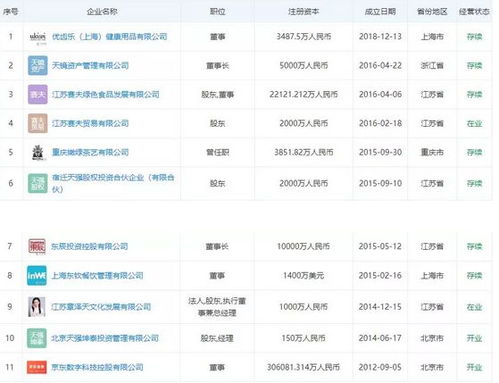Click the date 2015-02-16
The width and height of the screenshot is (499, 383).
(380, 276)
